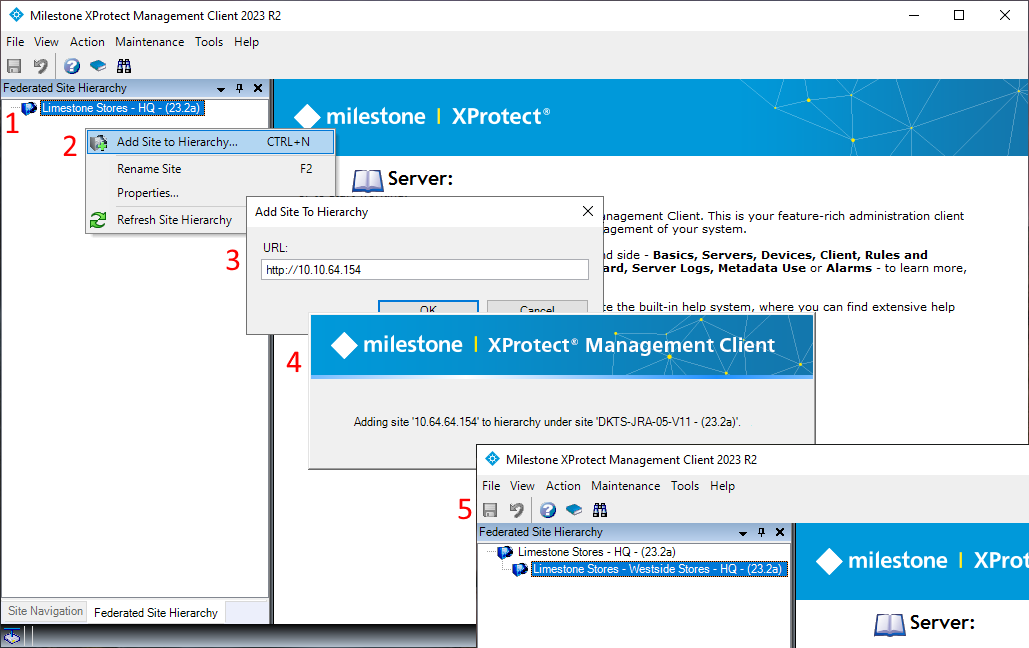Click the Milestone logo in main title bar
Screen dimensions: 1029x648
[x=16, y=15]
